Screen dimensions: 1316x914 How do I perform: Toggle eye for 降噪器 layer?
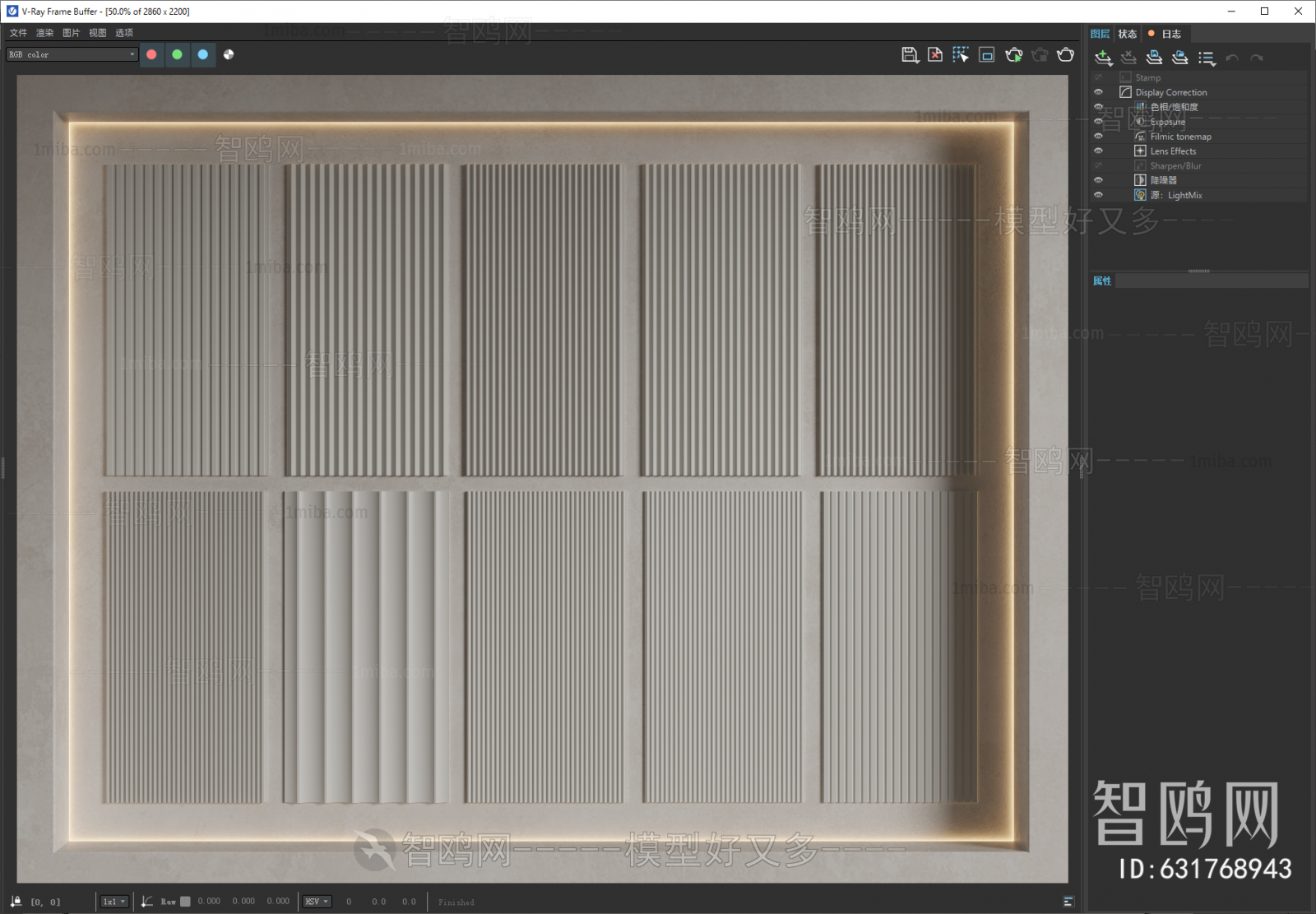click(1098, 180)
